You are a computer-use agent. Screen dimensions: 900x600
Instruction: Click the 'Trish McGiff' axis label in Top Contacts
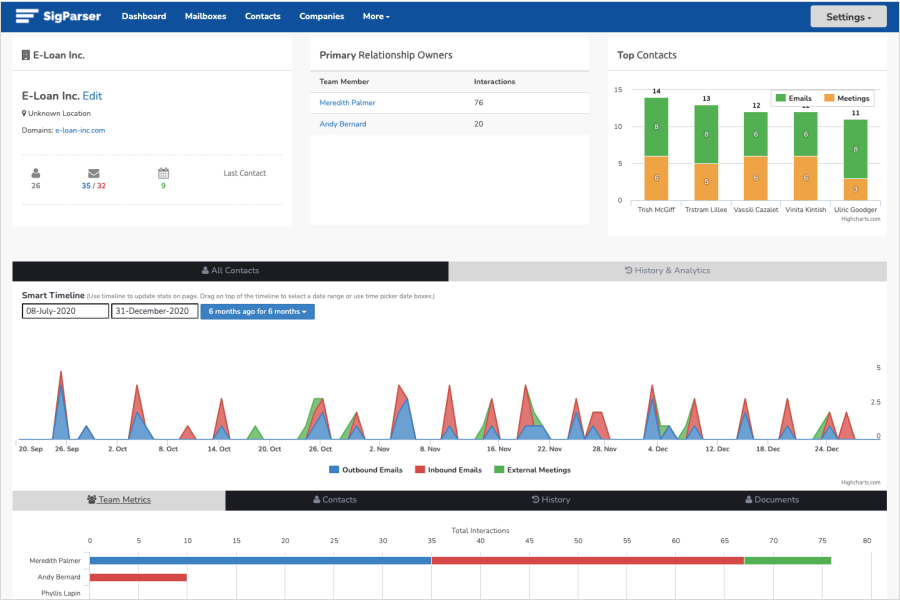coord(656,210)
